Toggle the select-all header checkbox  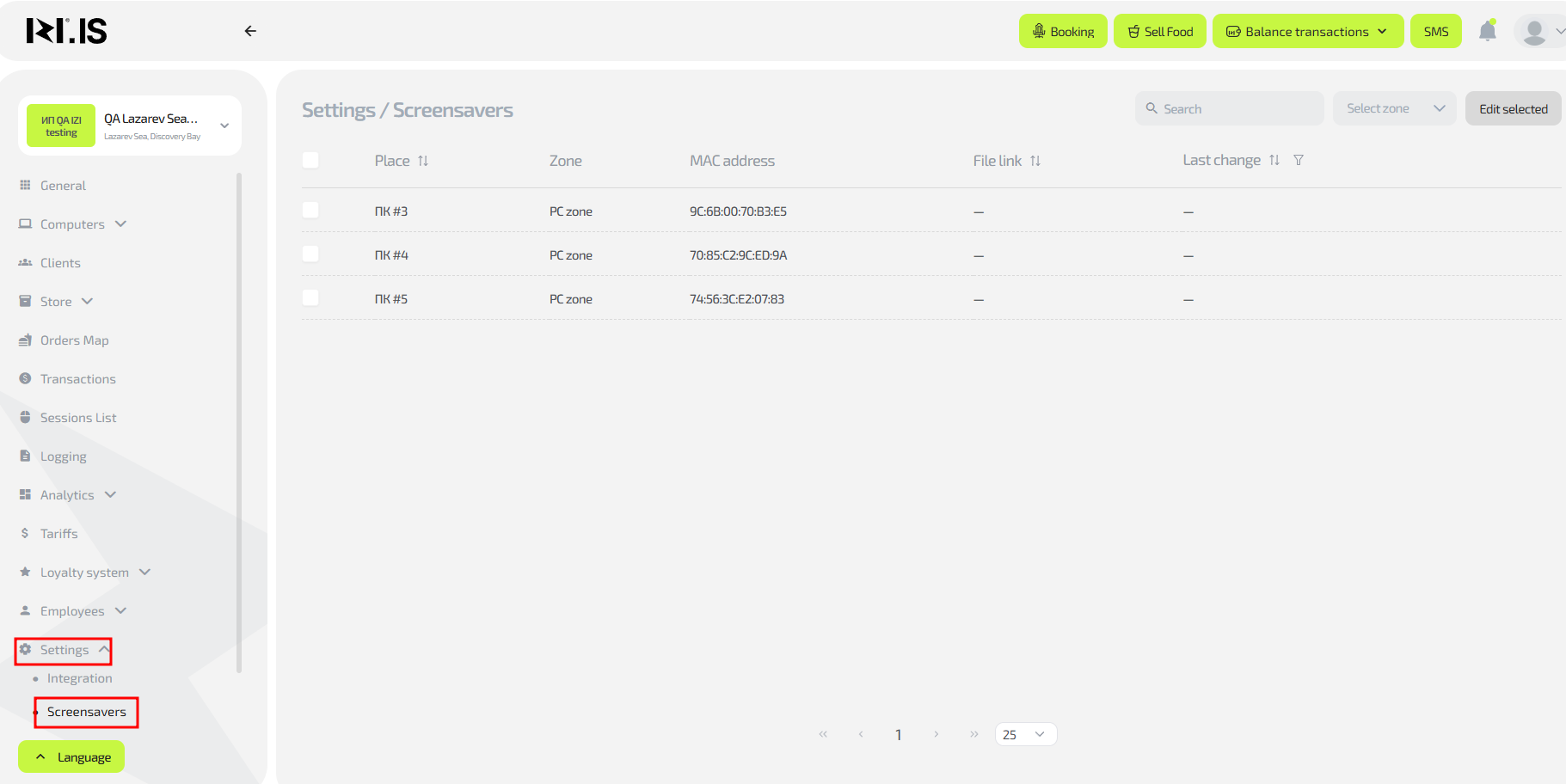[x=311, y=161]
